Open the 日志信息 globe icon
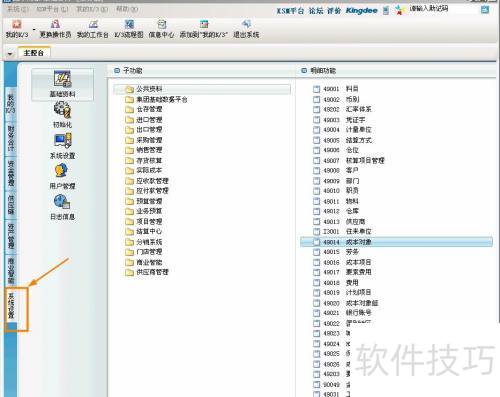The image size is (500, 397). (62, 202)
